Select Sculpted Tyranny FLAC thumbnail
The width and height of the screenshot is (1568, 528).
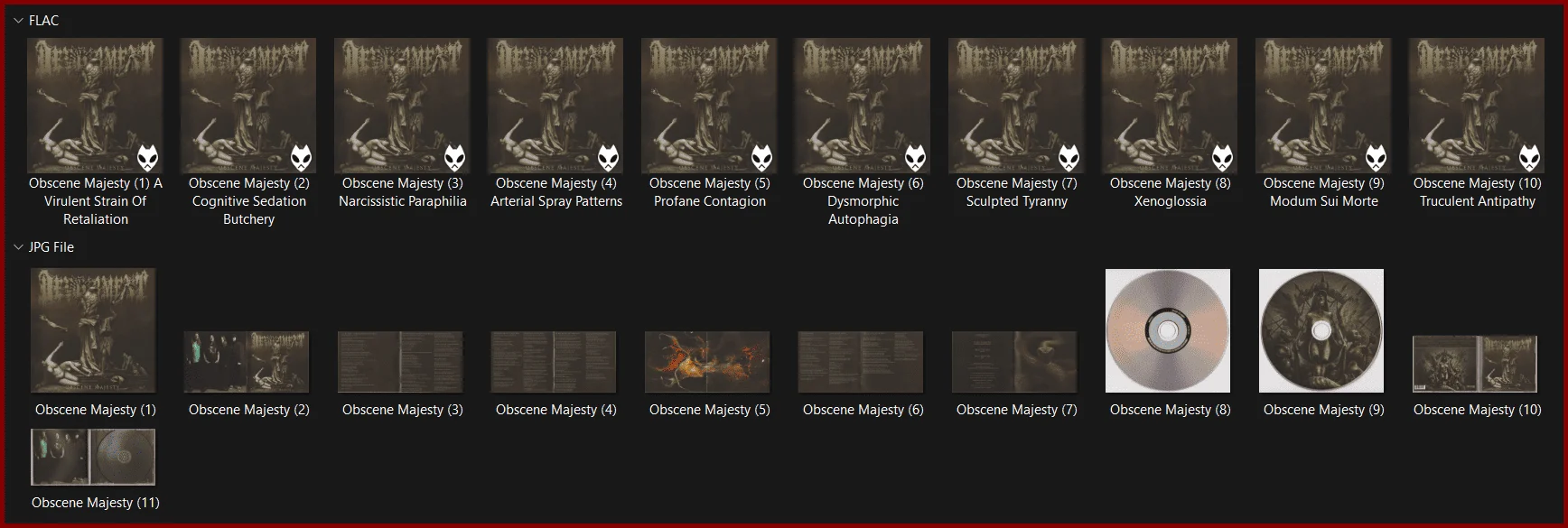(x=1016, y=106)
